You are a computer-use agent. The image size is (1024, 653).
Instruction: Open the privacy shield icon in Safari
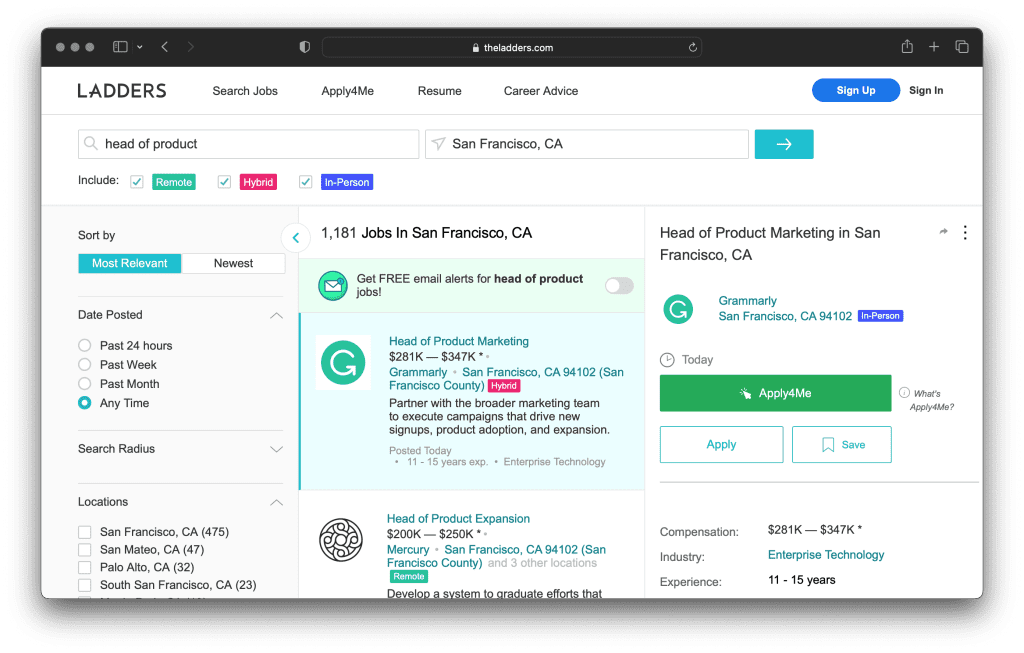tap(304, 47)
